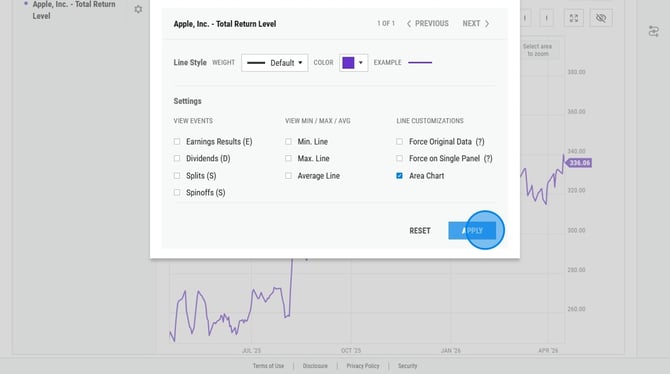Open the line color dropdown arrow
Image resolution: width=670 pixels, height=374 pixels.
point(361,63)
